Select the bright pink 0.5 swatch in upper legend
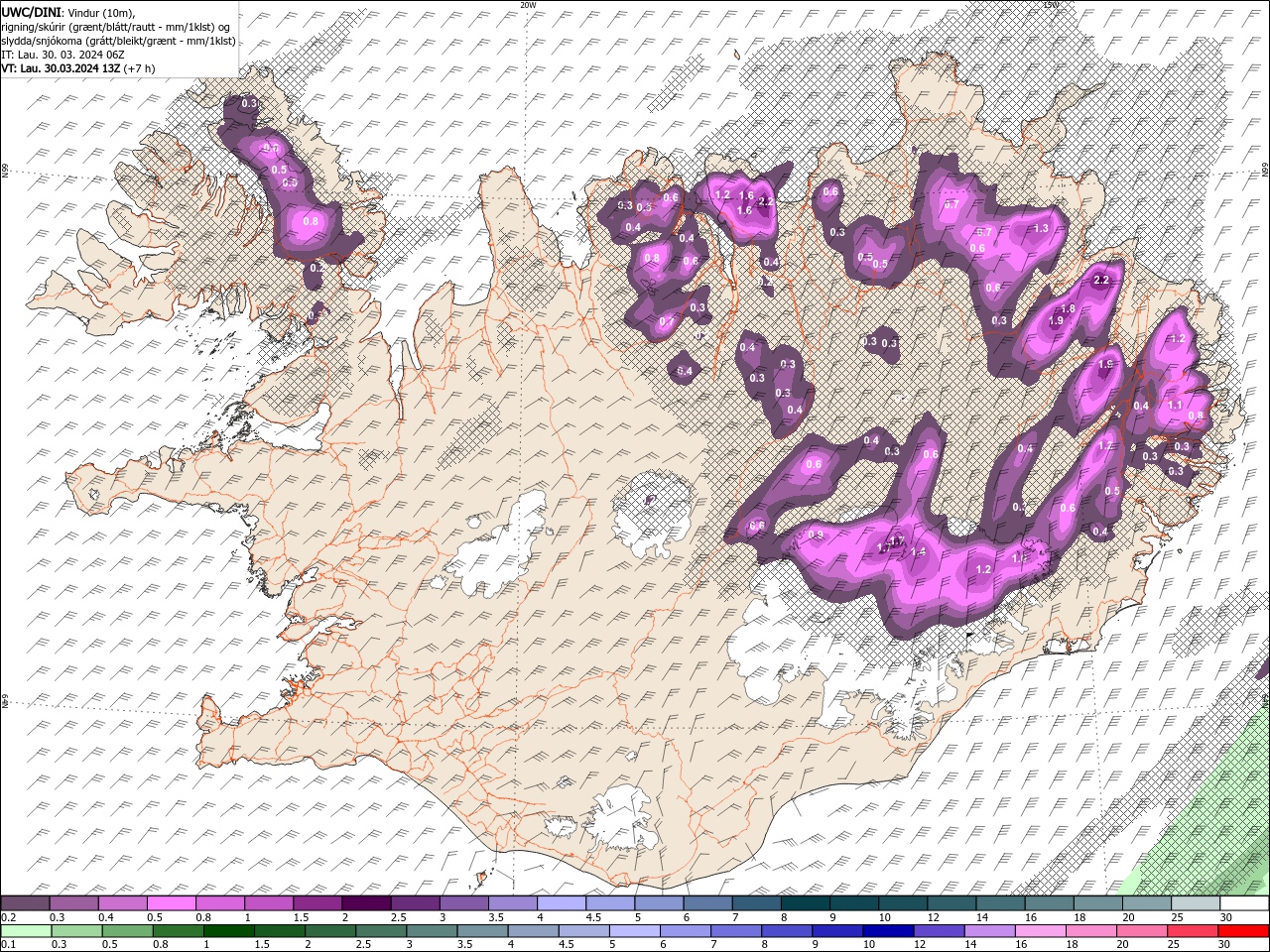This screenshot has width=1270, height=952. [x=171, y=903]
